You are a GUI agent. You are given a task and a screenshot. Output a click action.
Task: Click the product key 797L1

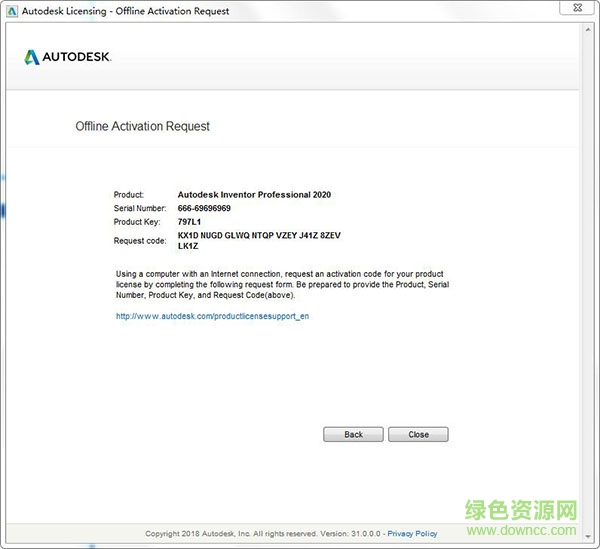coord(191,222)
